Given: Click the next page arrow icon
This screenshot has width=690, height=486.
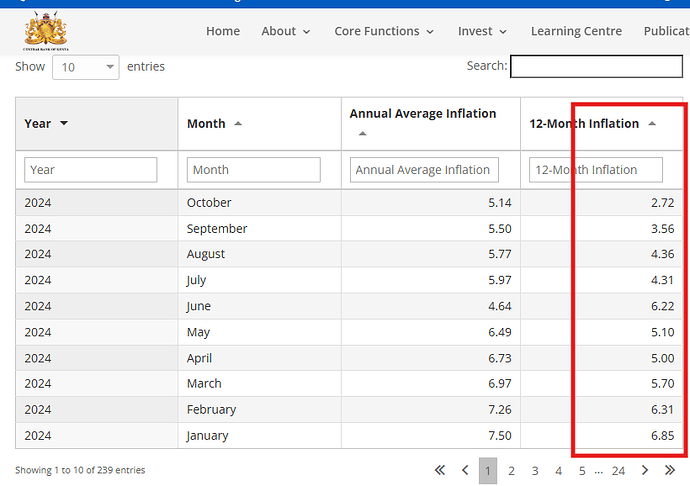Looking at the screenshot, I should (645, 470).
